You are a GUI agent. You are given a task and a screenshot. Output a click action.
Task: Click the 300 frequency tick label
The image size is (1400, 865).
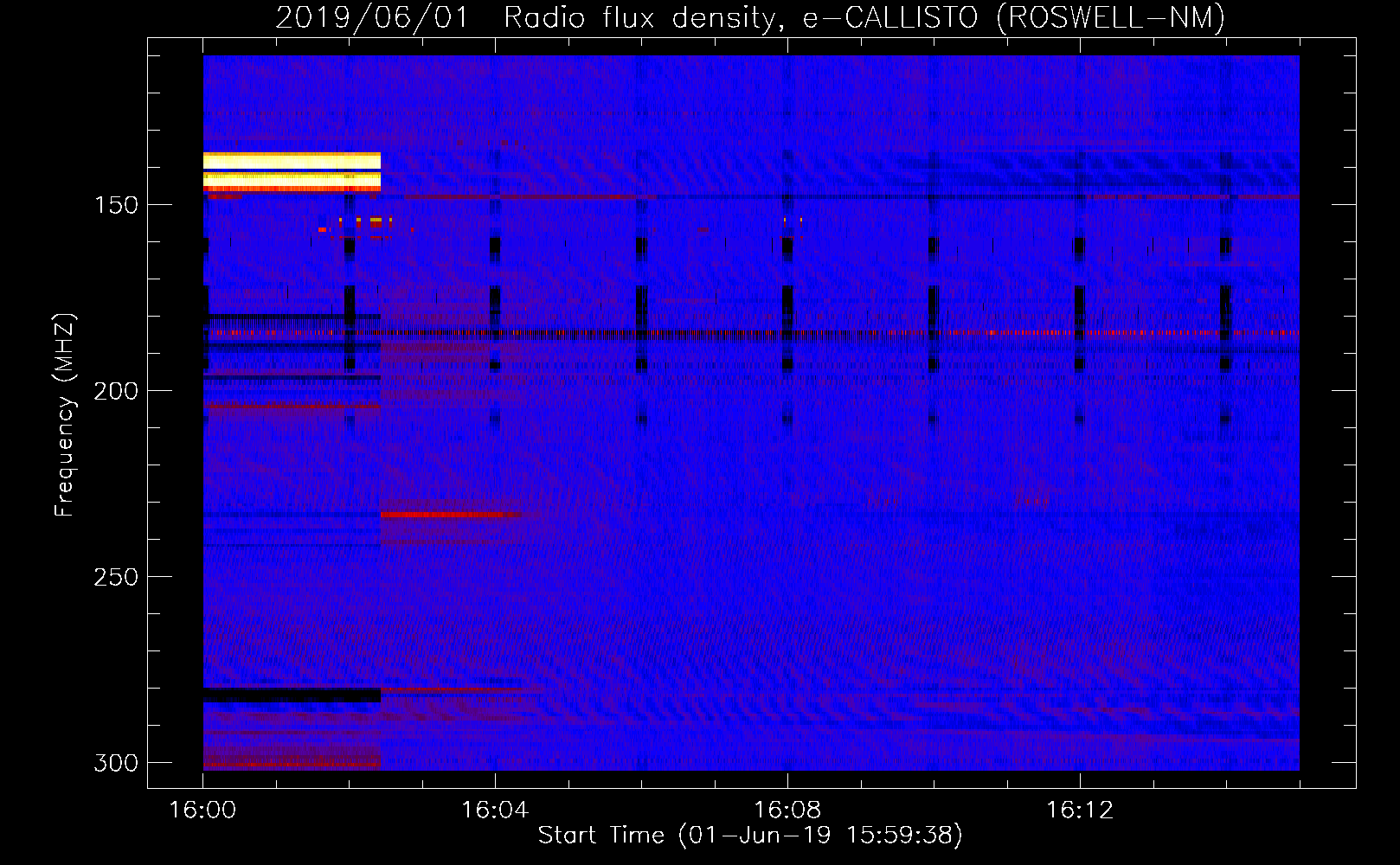(116, 763)
